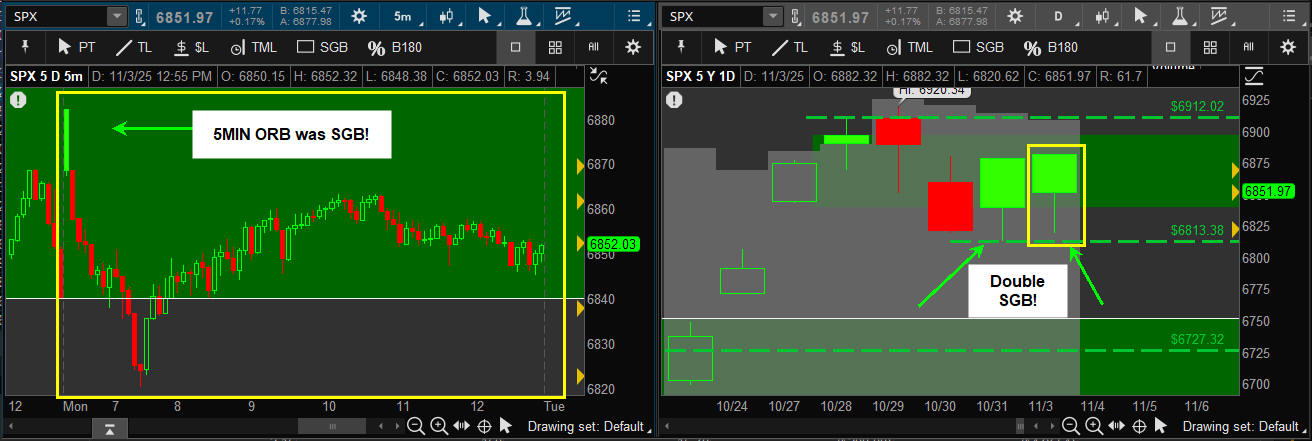Image resolution: width=1312 pixels, height=441 pixels.
Task: Select the TL trendline tool in left toolbar
Action: click(134, 47)
